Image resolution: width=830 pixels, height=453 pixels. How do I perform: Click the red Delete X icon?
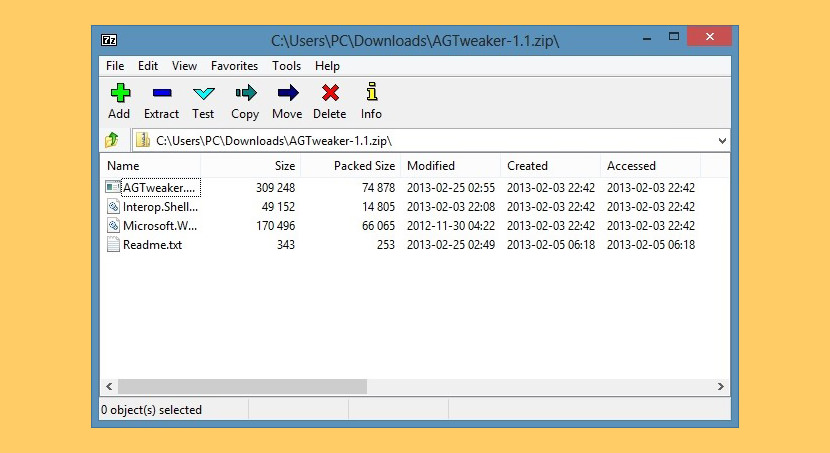tap(330, 93)
